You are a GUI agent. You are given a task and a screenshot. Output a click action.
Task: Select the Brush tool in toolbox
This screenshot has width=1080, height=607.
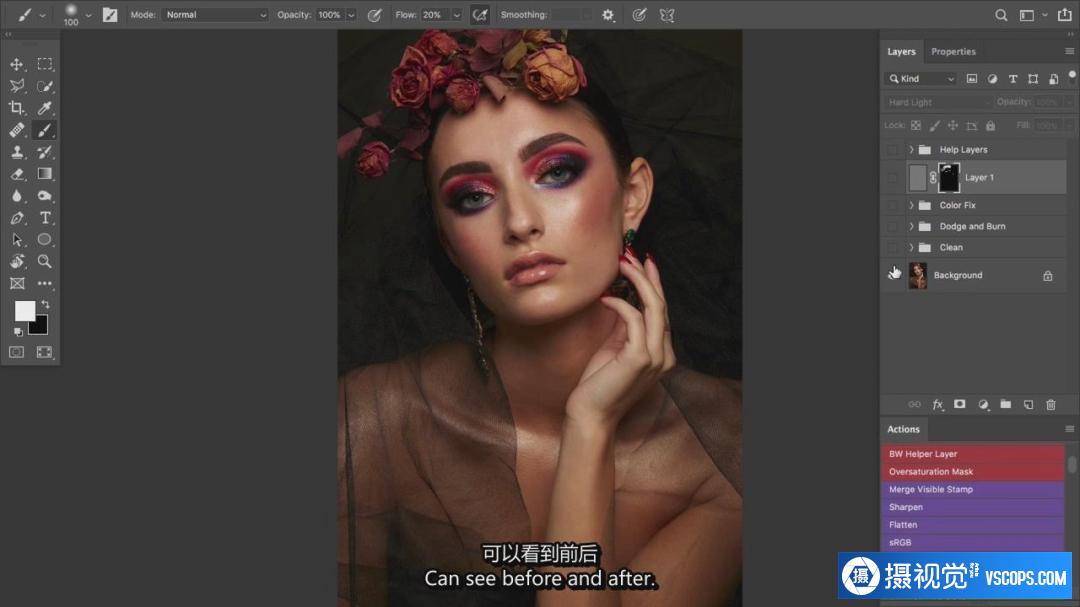click(45, 130)
